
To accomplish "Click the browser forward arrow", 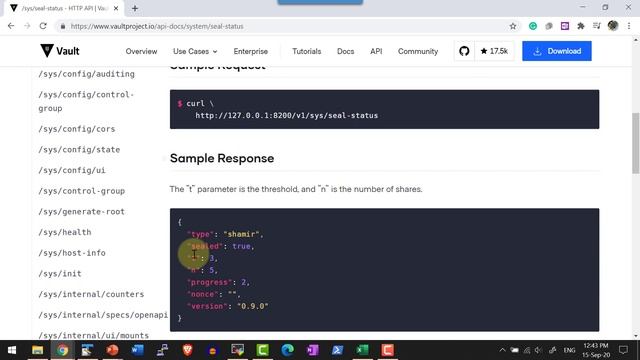I will tap(27, 26).
